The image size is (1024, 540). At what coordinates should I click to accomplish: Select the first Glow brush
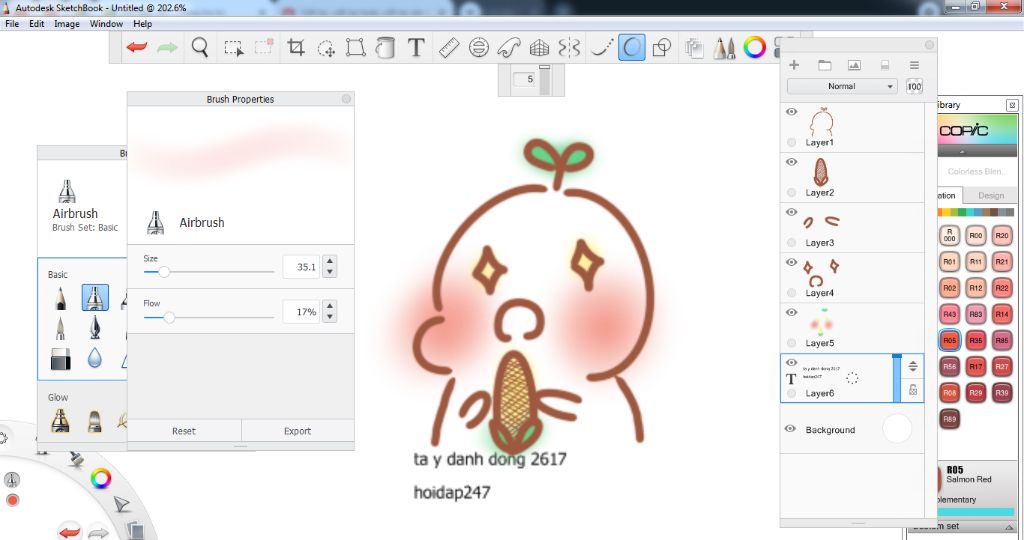click(60, 421)
